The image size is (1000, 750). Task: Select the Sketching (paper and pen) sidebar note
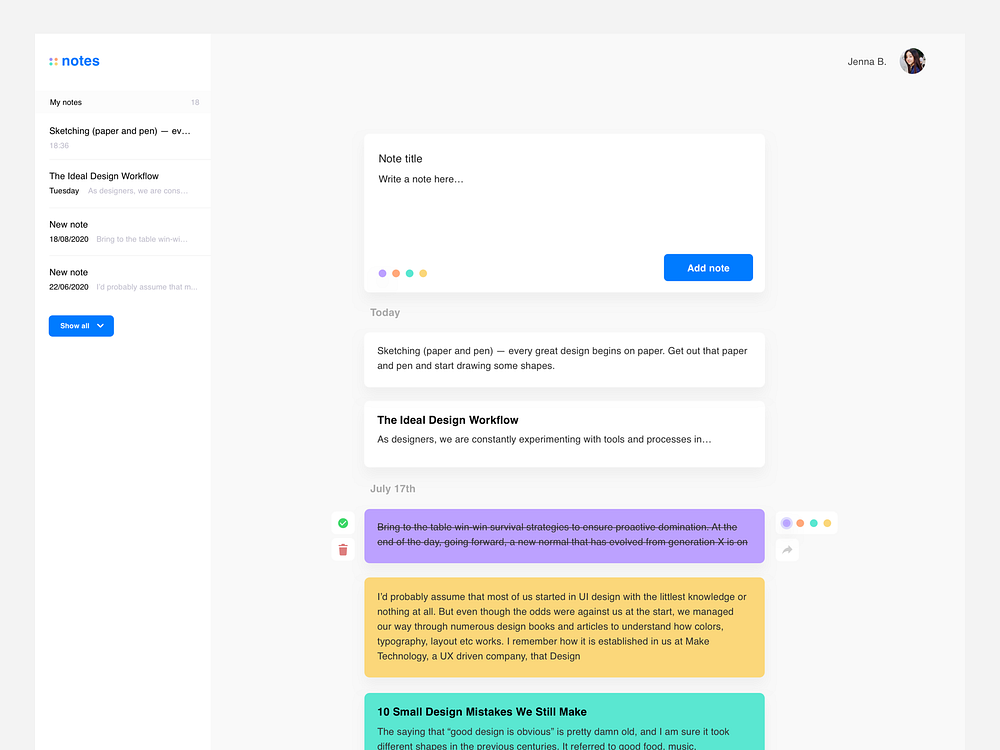click(120, 137)
